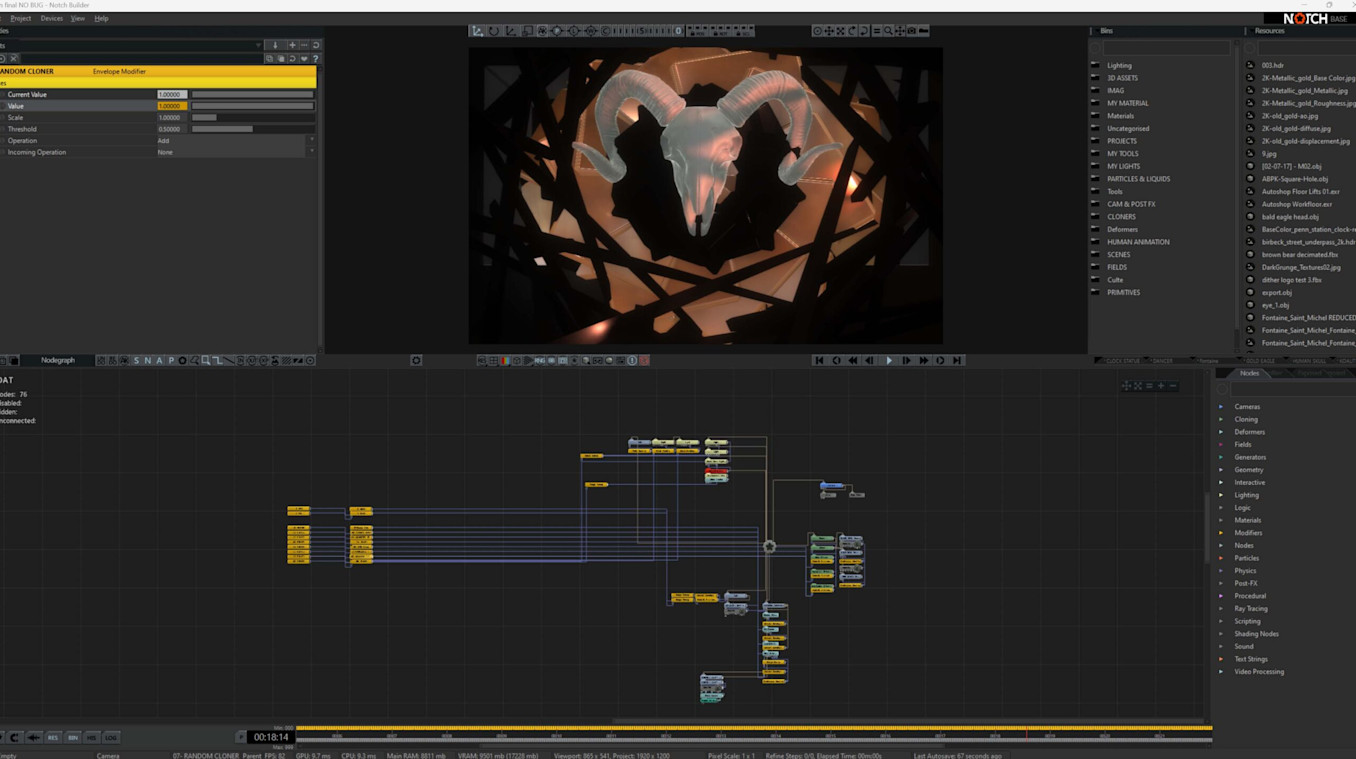1356x759 pixels.
Task: Click the Current Value input field
Action: point(171,94)
